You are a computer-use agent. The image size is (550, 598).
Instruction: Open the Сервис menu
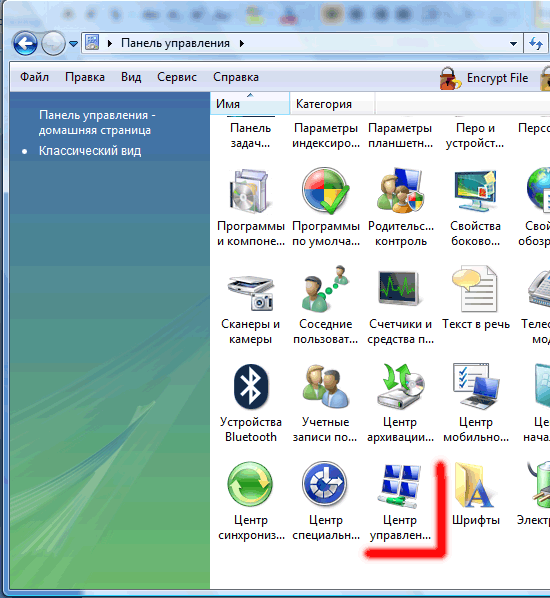click(x=177, y=77)
